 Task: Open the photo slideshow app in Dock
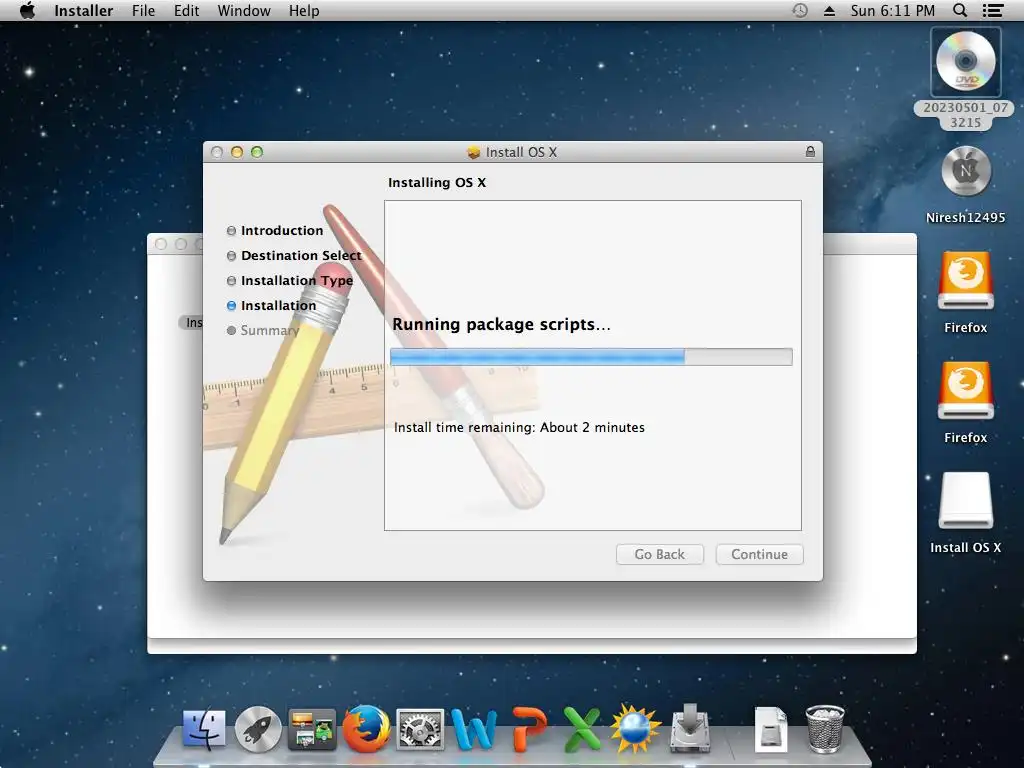tap(312, 729)
